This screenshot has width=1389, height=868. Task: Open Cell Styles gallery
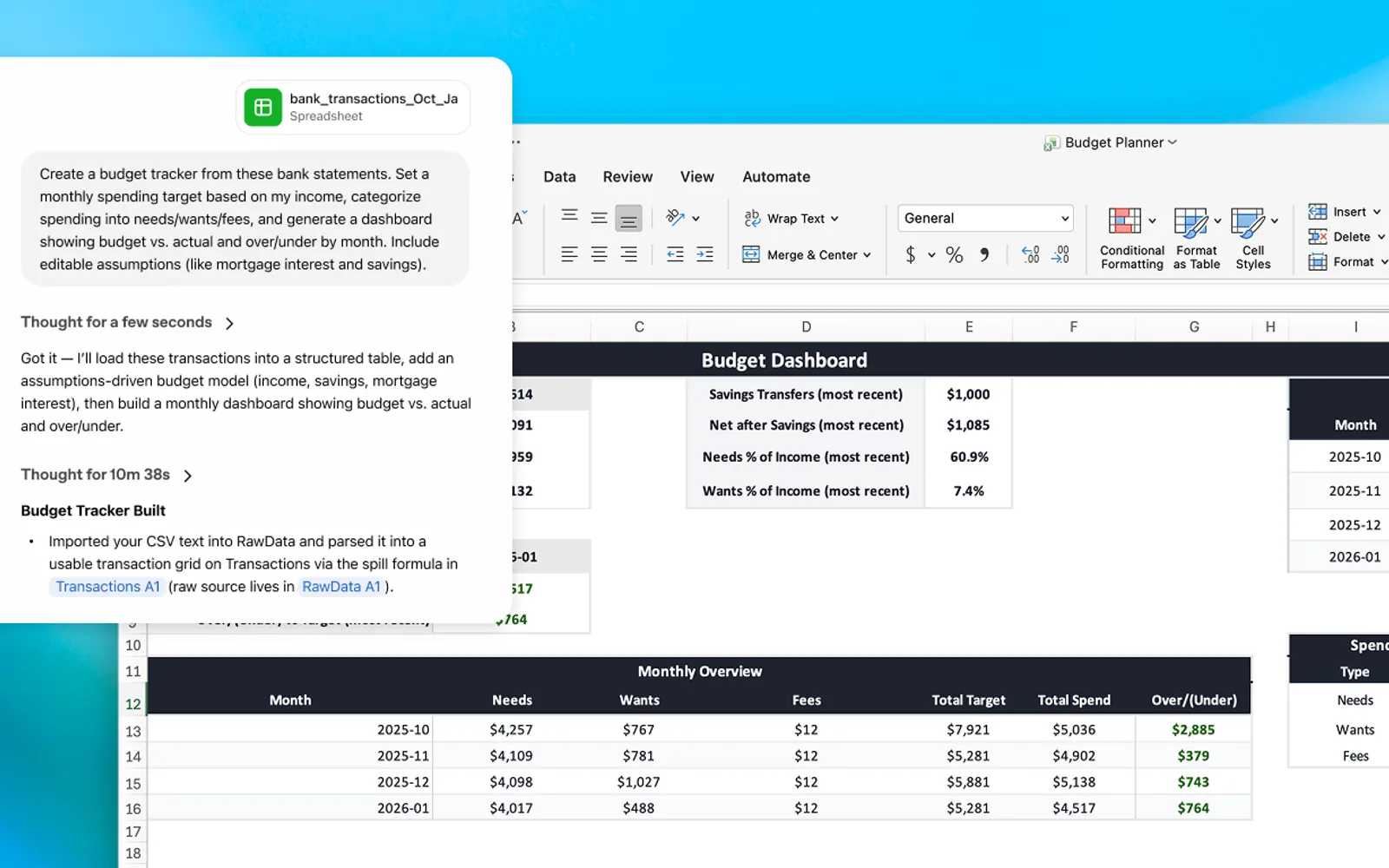(x=1254, y=239)
